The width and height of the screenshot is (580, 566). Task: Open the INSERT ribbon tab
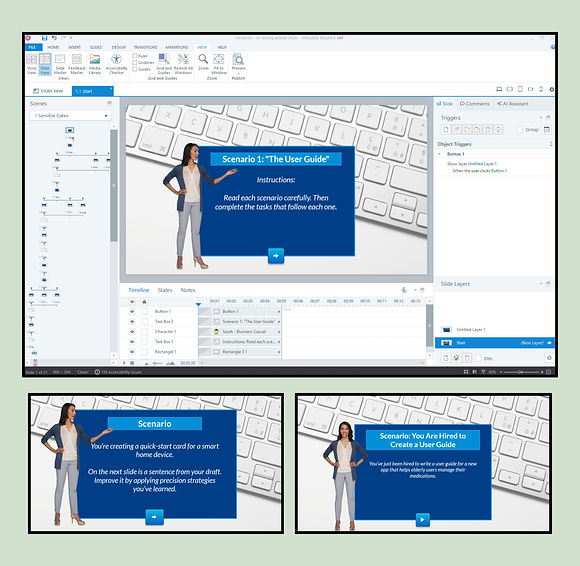(x=74, y=47)
